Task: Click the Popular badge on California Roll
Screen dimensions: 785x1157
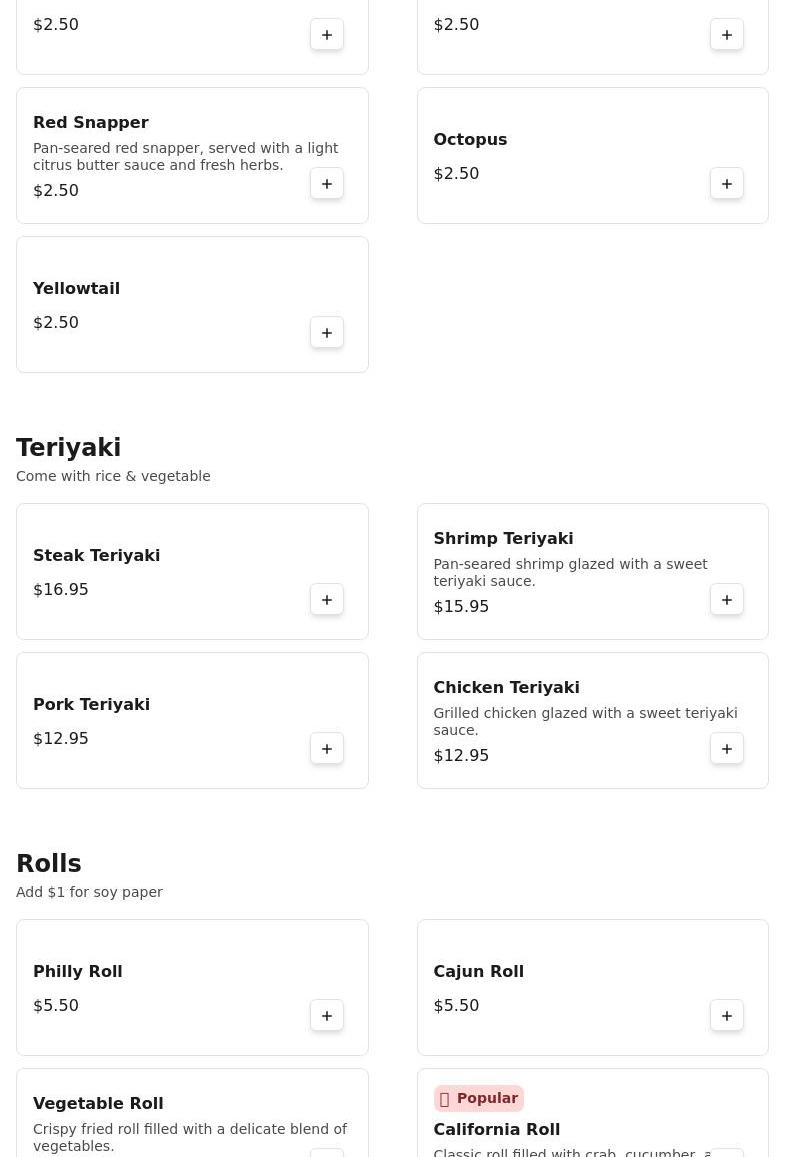Action: pos(479,1098)
